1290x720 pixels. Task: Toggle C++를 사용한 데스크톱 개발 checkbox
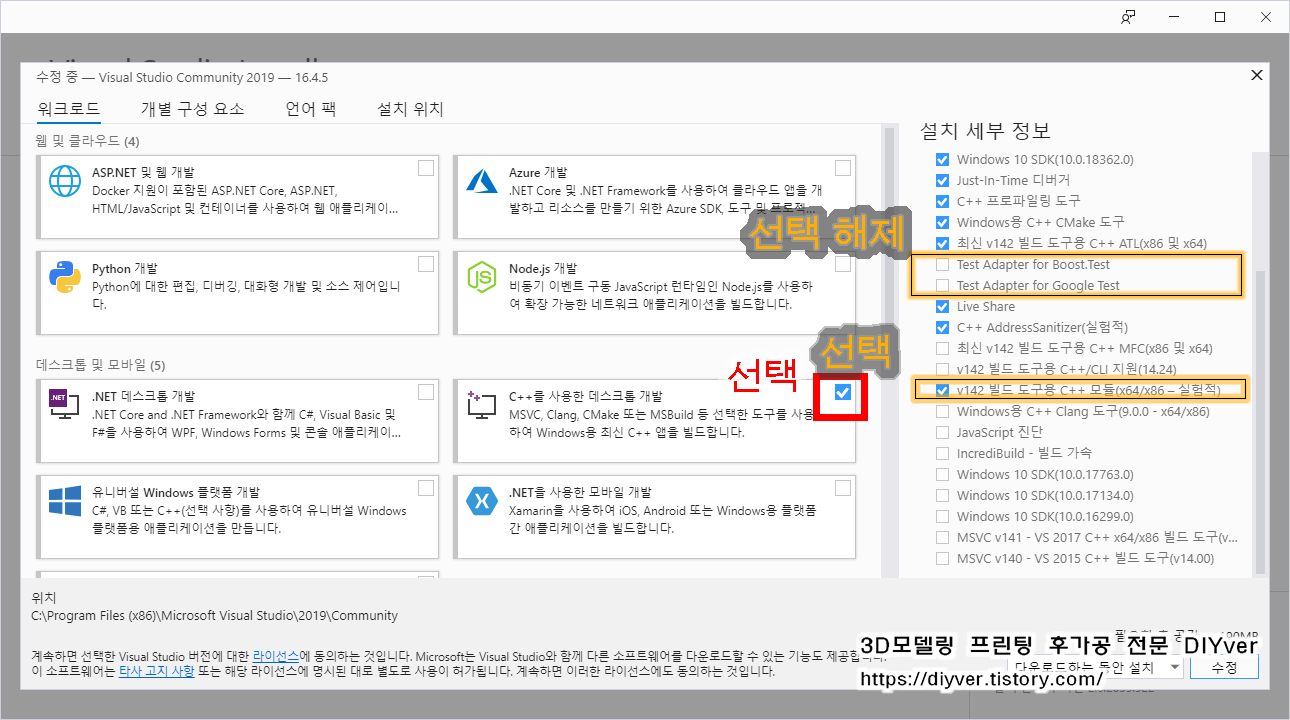pos(843,392)
